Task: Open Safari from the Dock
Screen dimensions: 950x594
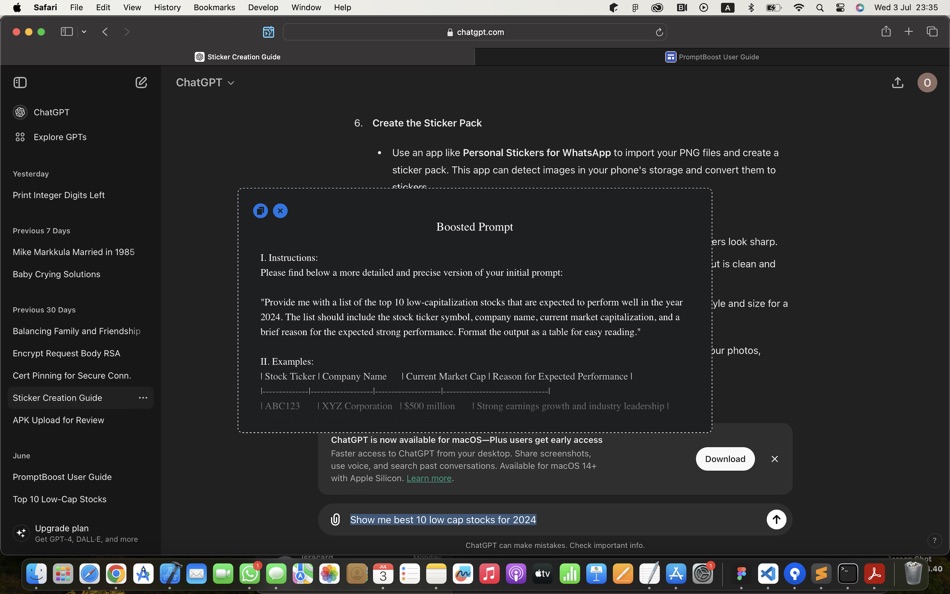Action: click(89, 574)
